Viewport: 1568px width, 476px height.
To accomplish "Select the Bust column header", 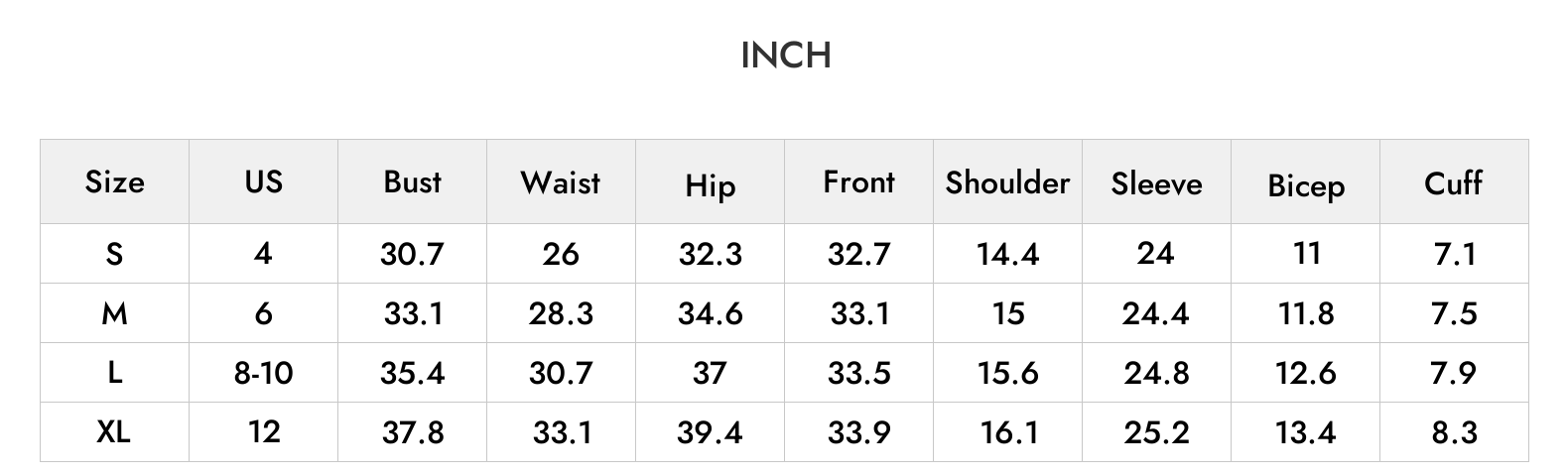I will click(412, 181).
